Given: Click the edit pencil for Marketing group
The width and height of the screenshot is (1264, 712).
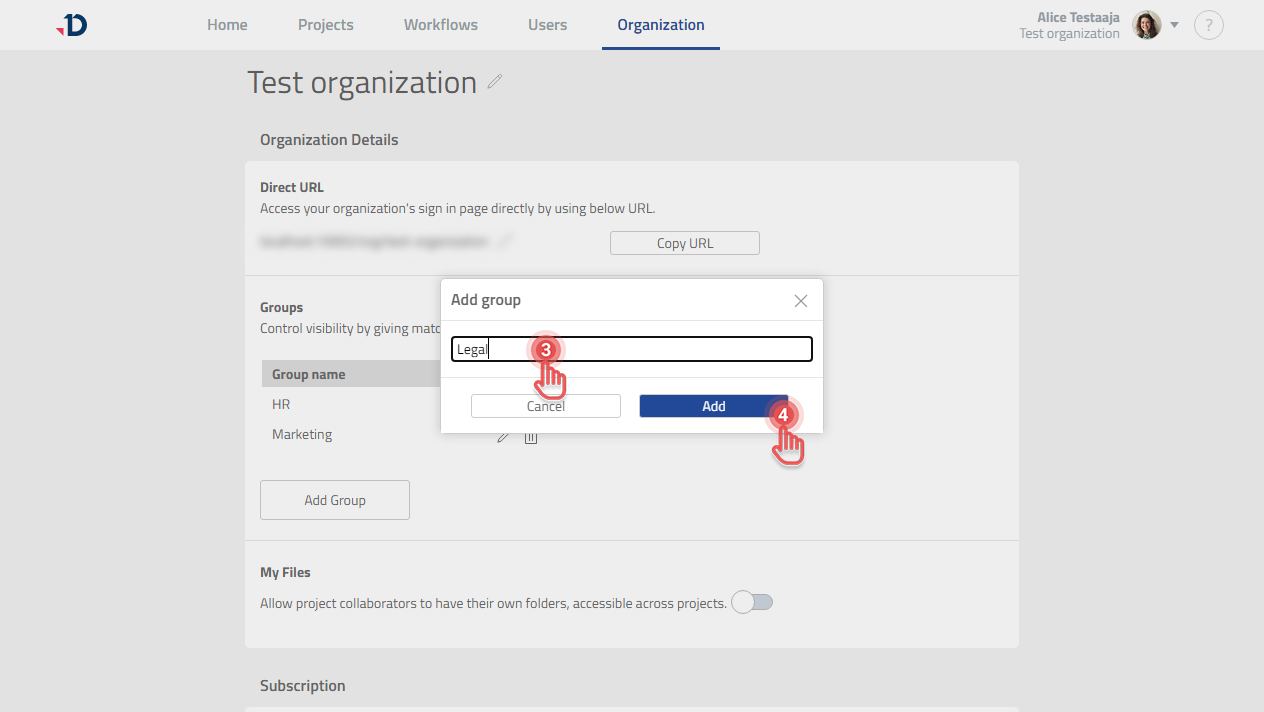Looking at the screenshot, I should pos(503,436).
